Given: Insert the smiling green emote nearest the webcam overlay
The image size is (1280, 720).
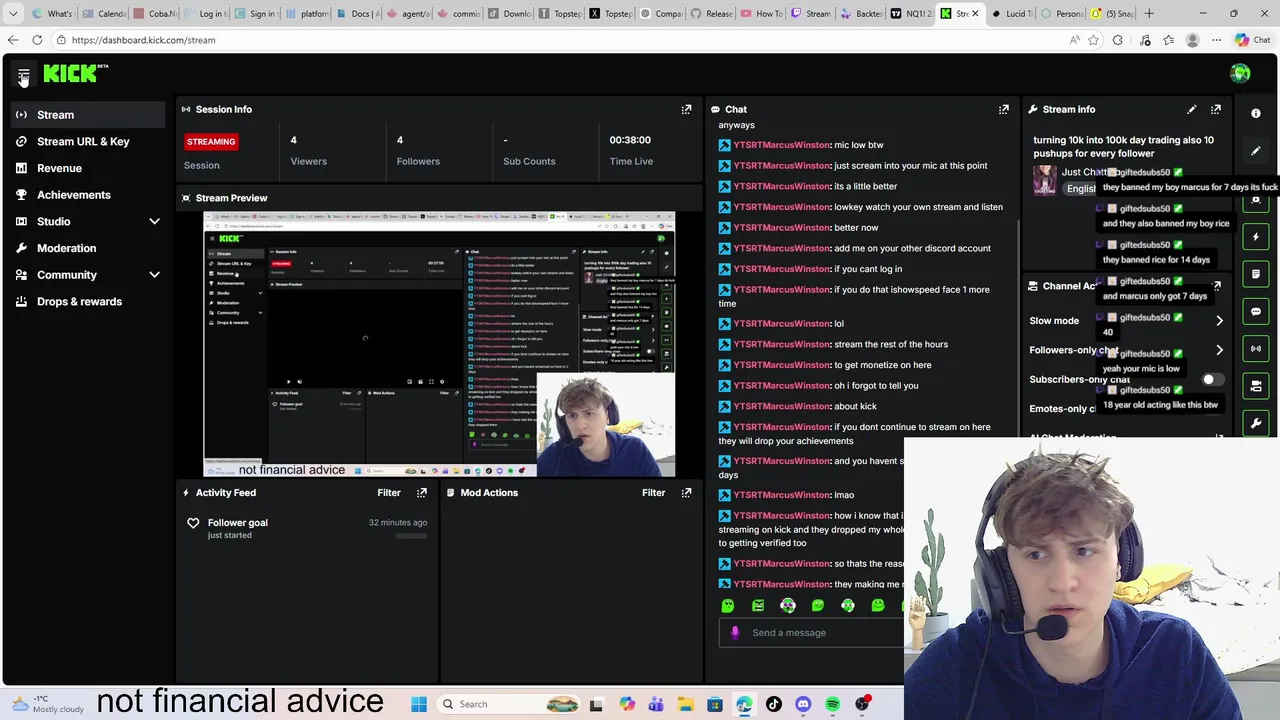Looking at the screenshot, I should (878, 605).
